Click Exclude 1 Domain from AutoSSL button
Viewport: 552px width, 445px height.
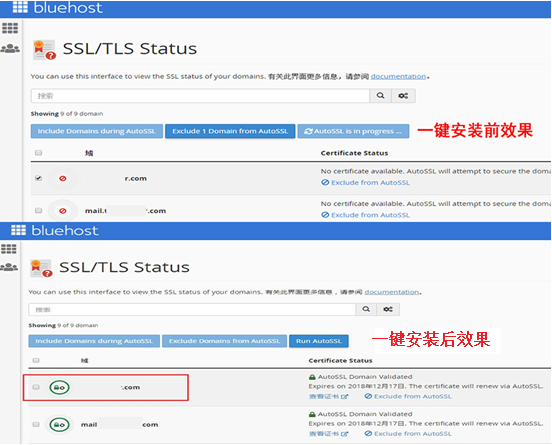[x=230, y=131]
